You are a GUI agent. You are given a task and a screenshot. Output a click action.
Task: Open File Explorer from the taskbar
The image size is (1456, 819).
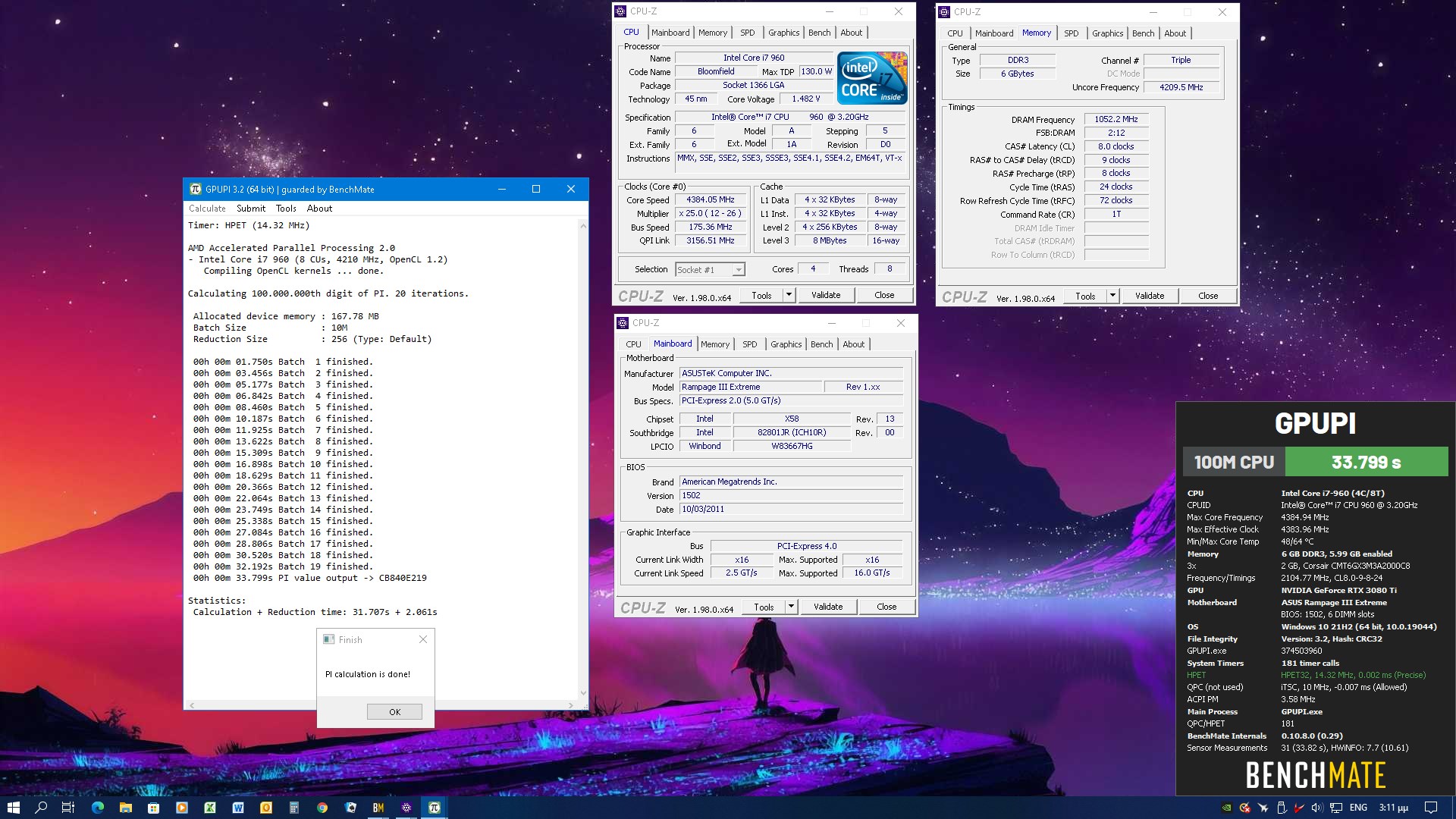click(x=125, y=808)
